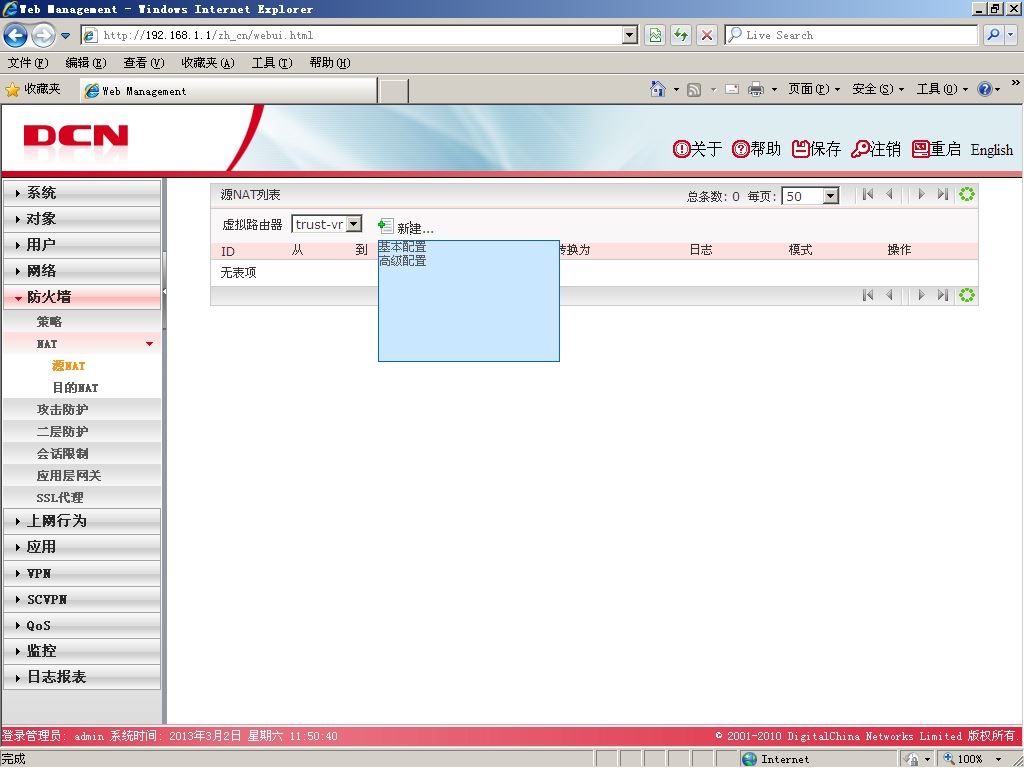Image resolution: width=1024 pixels, height=768 pixels.
Task: Click the bottom green refresh list icon
Action: [x=967, y=295]
